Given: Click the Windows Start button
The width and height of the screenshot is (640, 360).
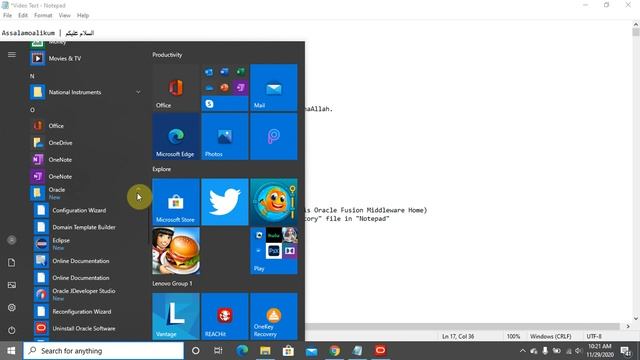Looking at the screenshot, I should tap(11, 351).
